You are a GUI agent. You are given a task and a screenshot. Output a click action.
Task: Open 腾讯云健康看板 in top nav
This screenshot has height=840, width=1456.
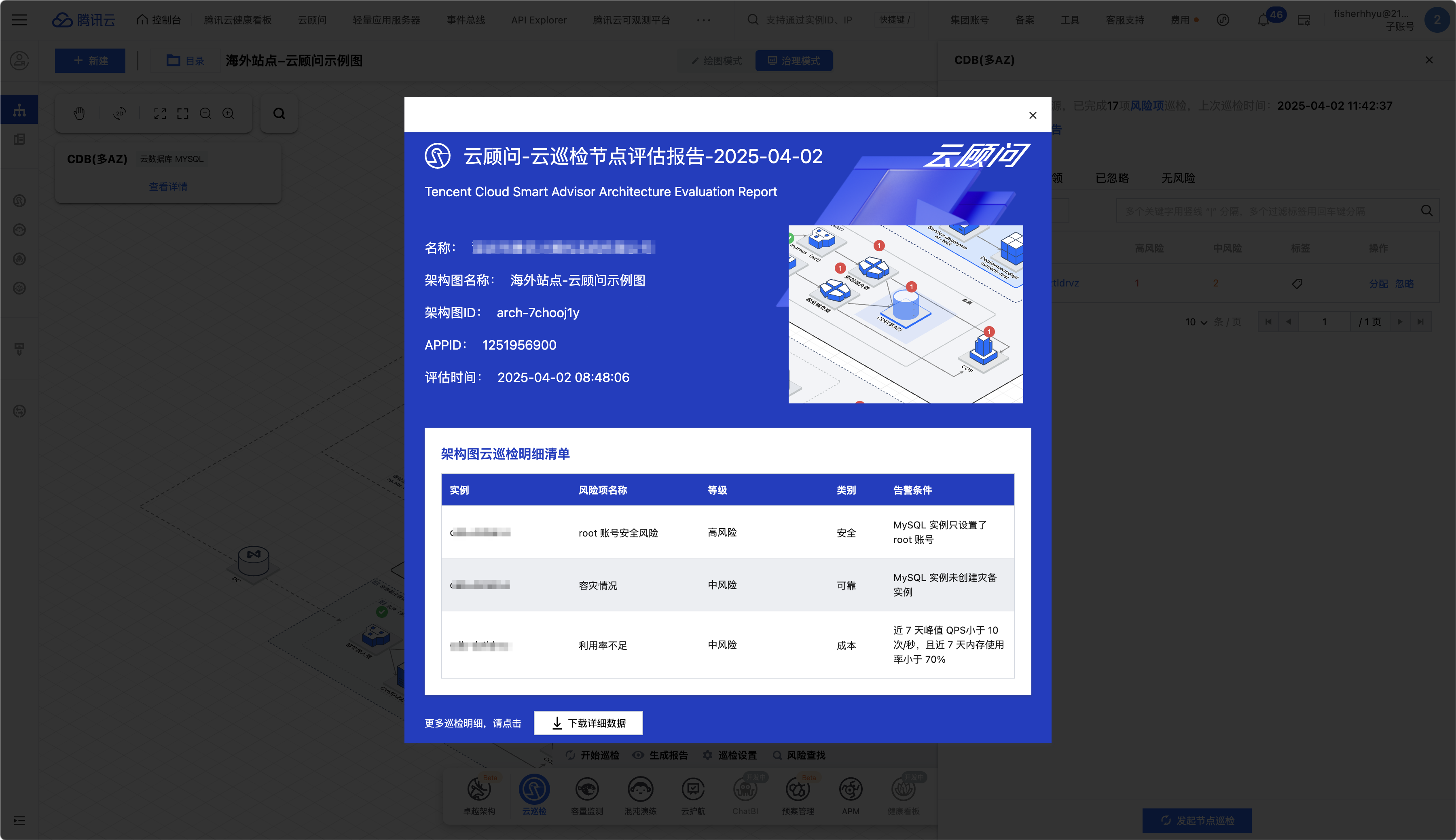[x=237, y=19]
